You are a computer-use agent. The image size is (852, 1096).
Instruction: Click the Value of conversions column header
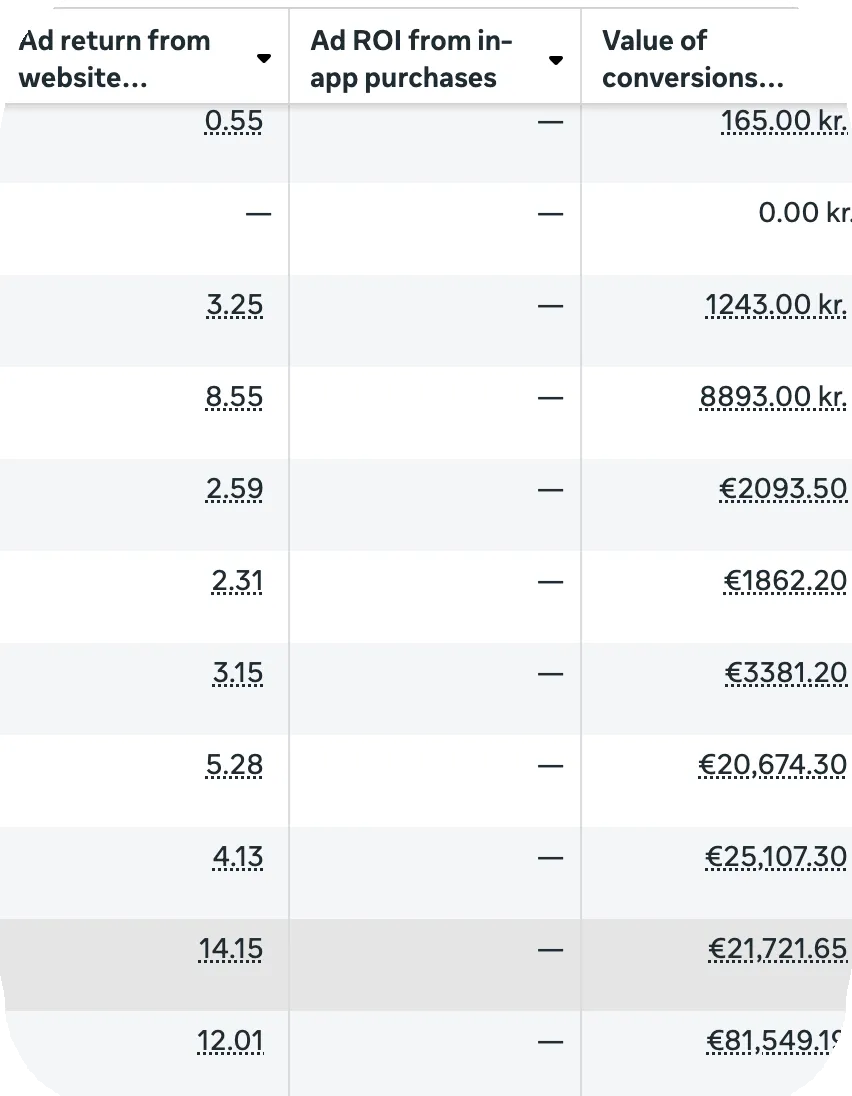[693, 59]
